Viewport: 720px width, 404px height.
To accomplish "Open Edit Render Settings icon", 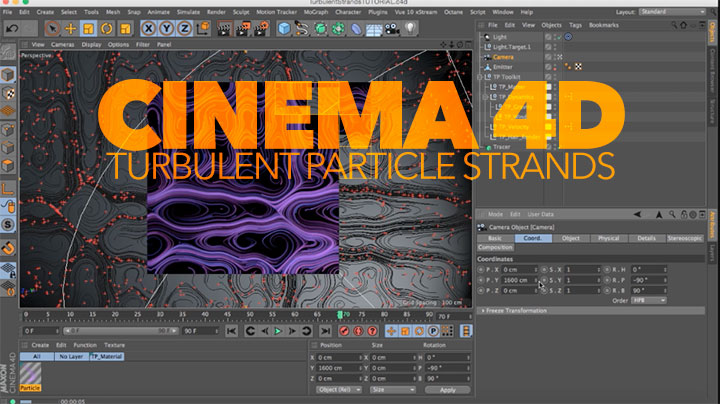I will click(261, 29).
